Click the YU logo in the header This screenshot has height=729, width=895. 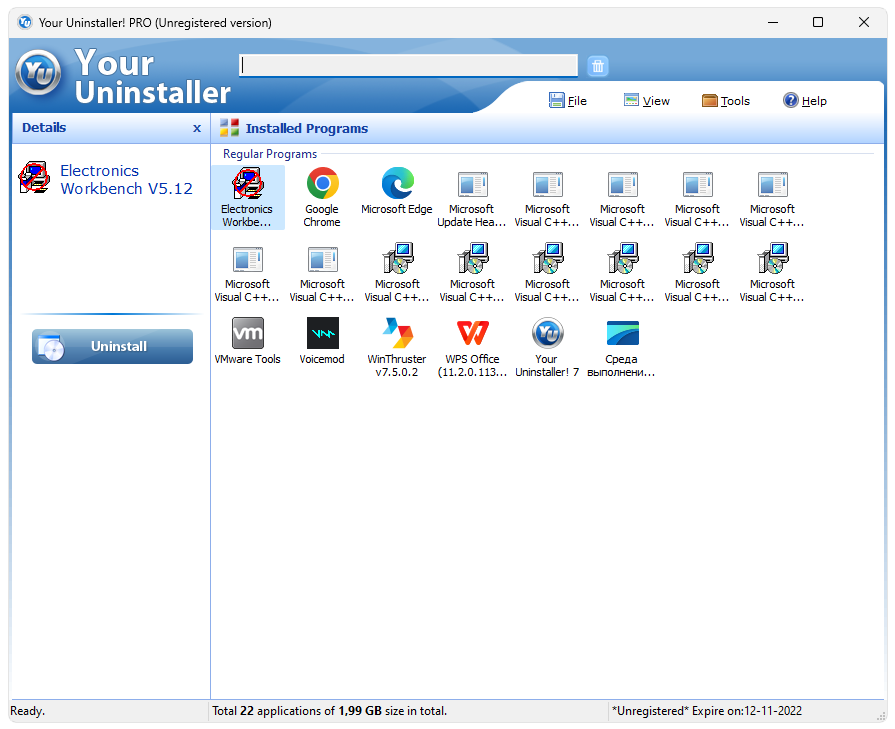(38, 73)
